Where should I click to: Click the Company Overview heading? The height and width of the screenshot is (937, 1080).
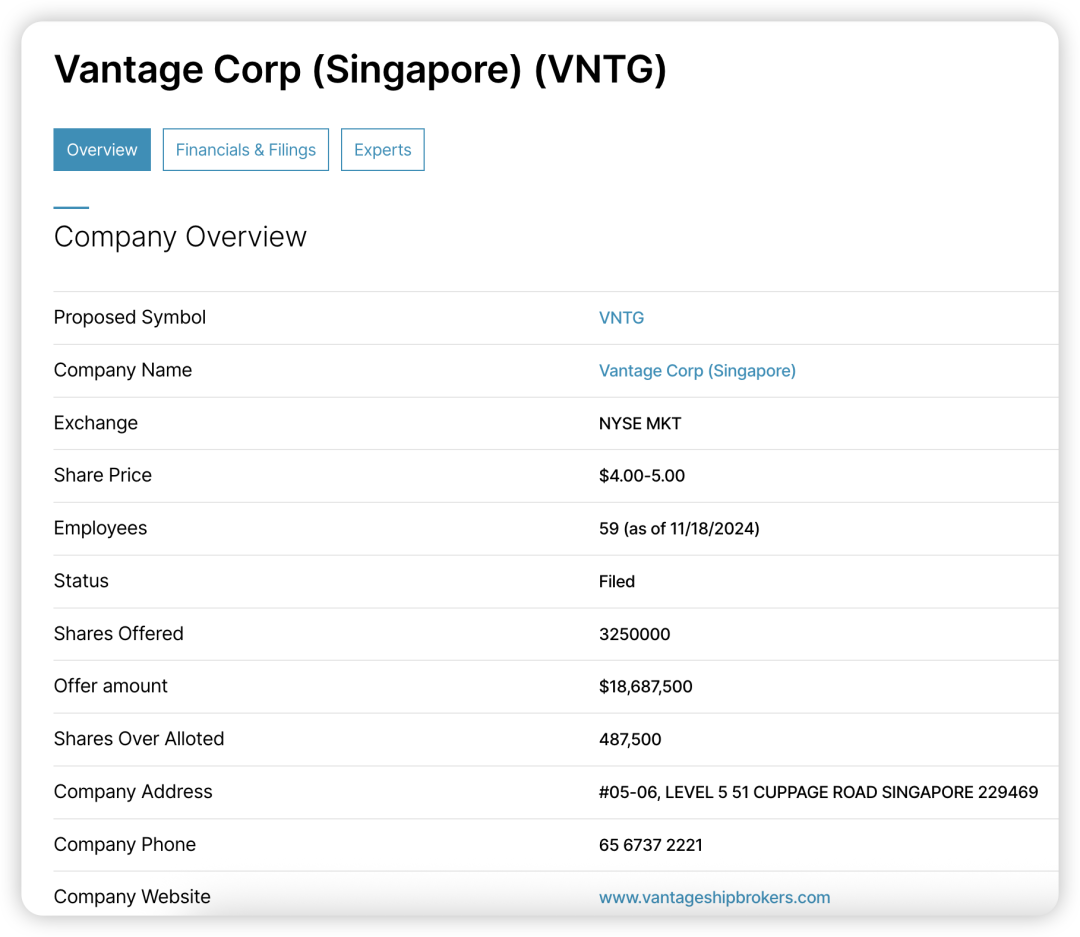pos(180,237)
